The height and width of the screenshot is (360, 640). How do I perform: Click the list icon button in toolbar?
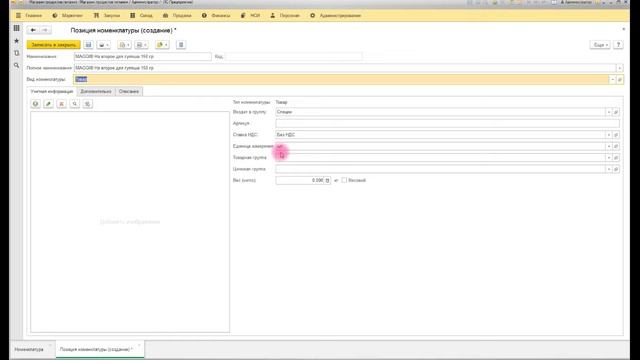click(x=181, y=44)
